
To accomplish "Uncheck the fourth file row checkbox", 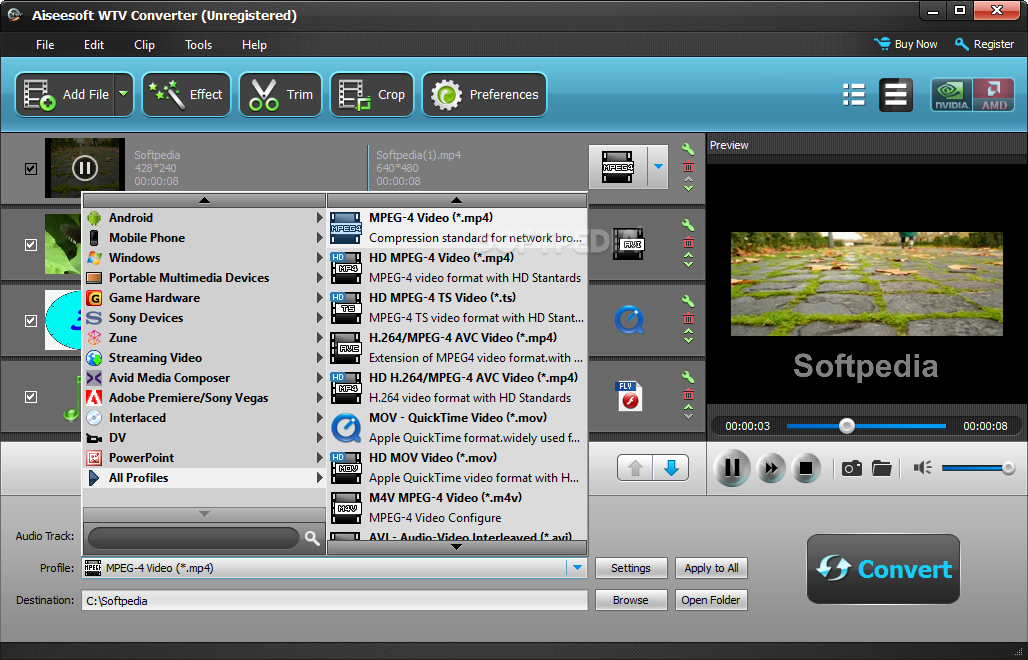I will pyautogui.click(x=31, y=397).
